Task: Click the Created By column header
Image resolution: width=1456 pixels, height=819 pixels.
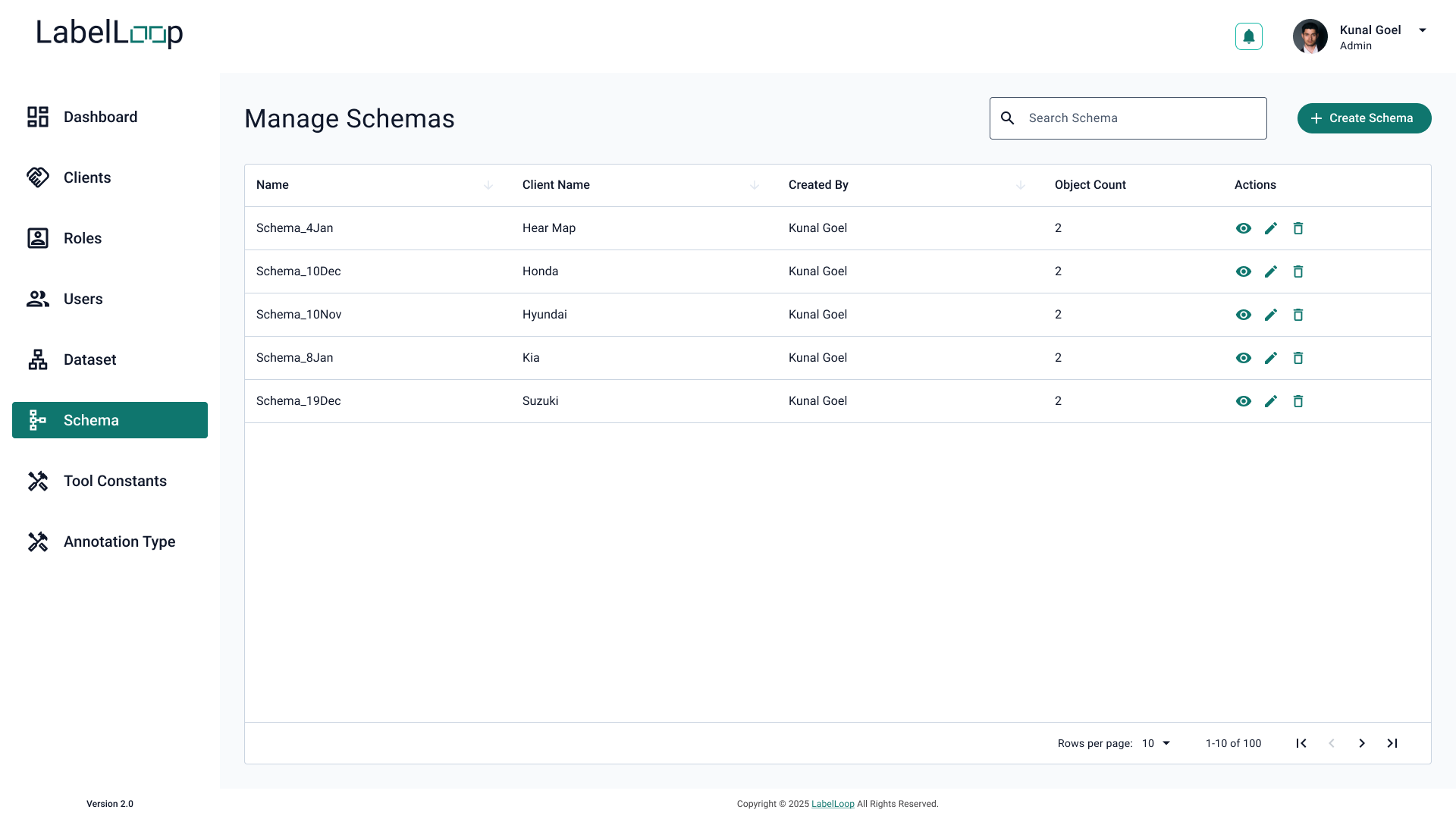Action: (x=818, y=185)
